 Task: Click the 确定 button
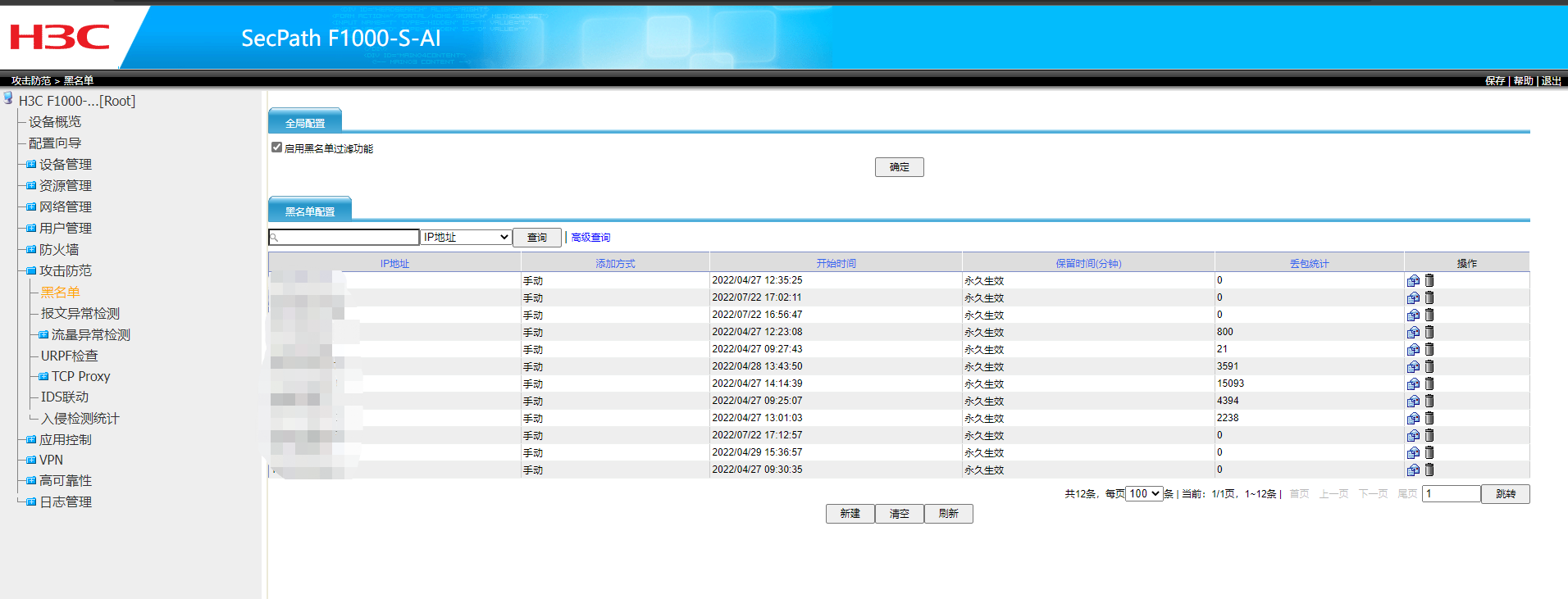(900, 167)
